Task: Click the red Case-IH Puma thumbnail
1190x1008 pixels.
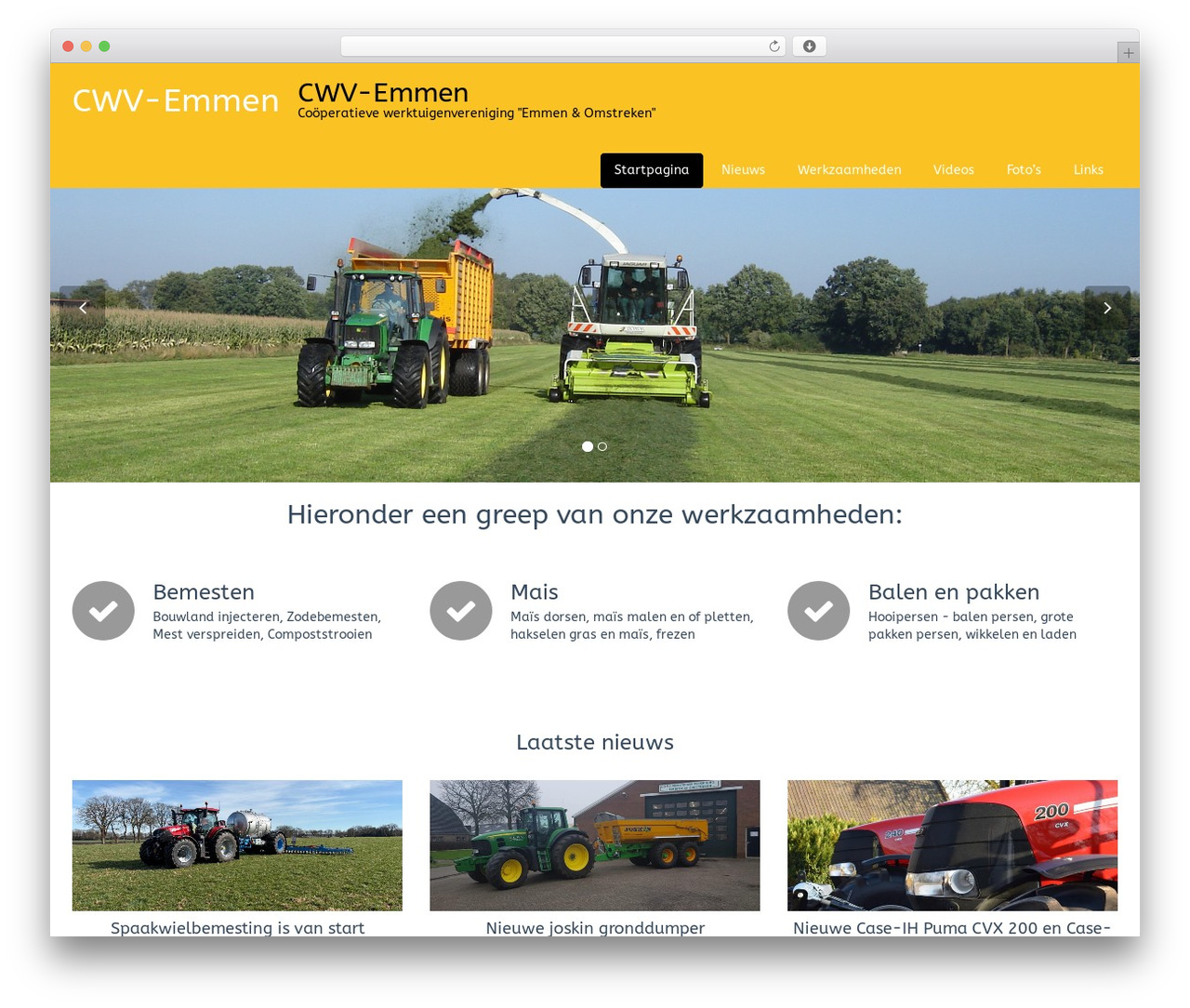Action: 952,845
